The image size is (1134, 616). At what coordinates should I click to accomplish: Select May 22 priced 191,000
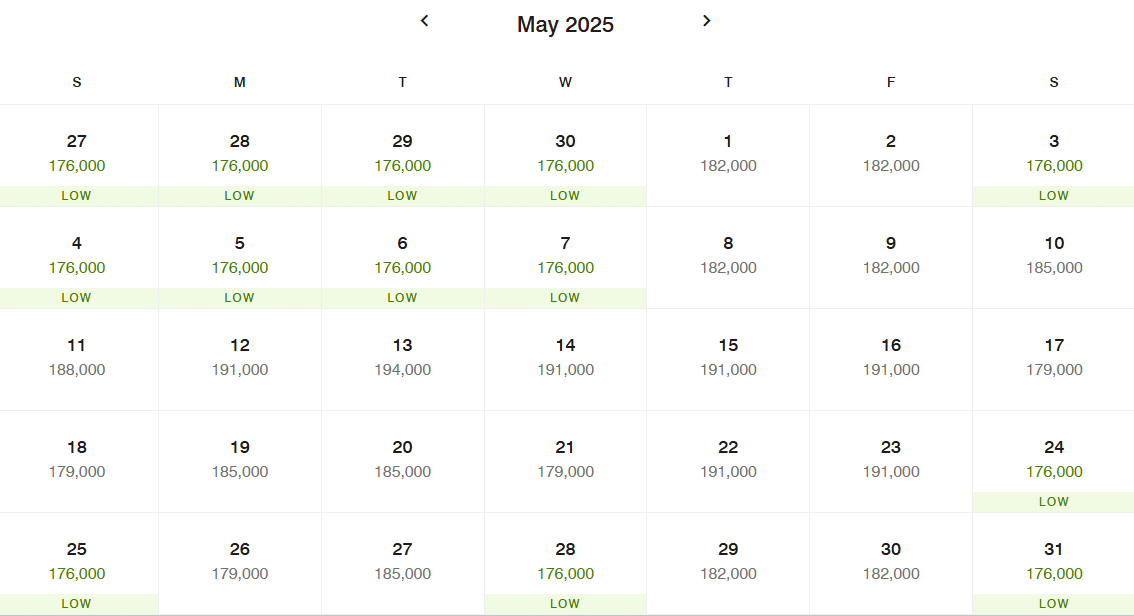point(728,462)
